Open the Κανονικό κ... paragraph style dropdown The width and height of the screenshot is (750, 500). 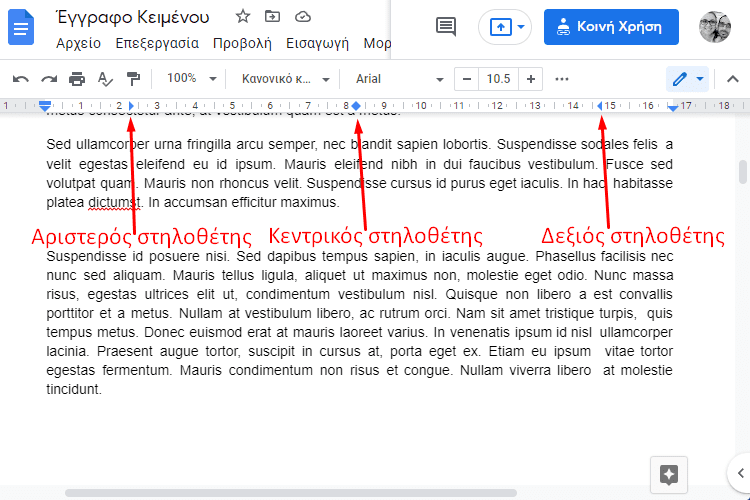(x=286, y=79)
